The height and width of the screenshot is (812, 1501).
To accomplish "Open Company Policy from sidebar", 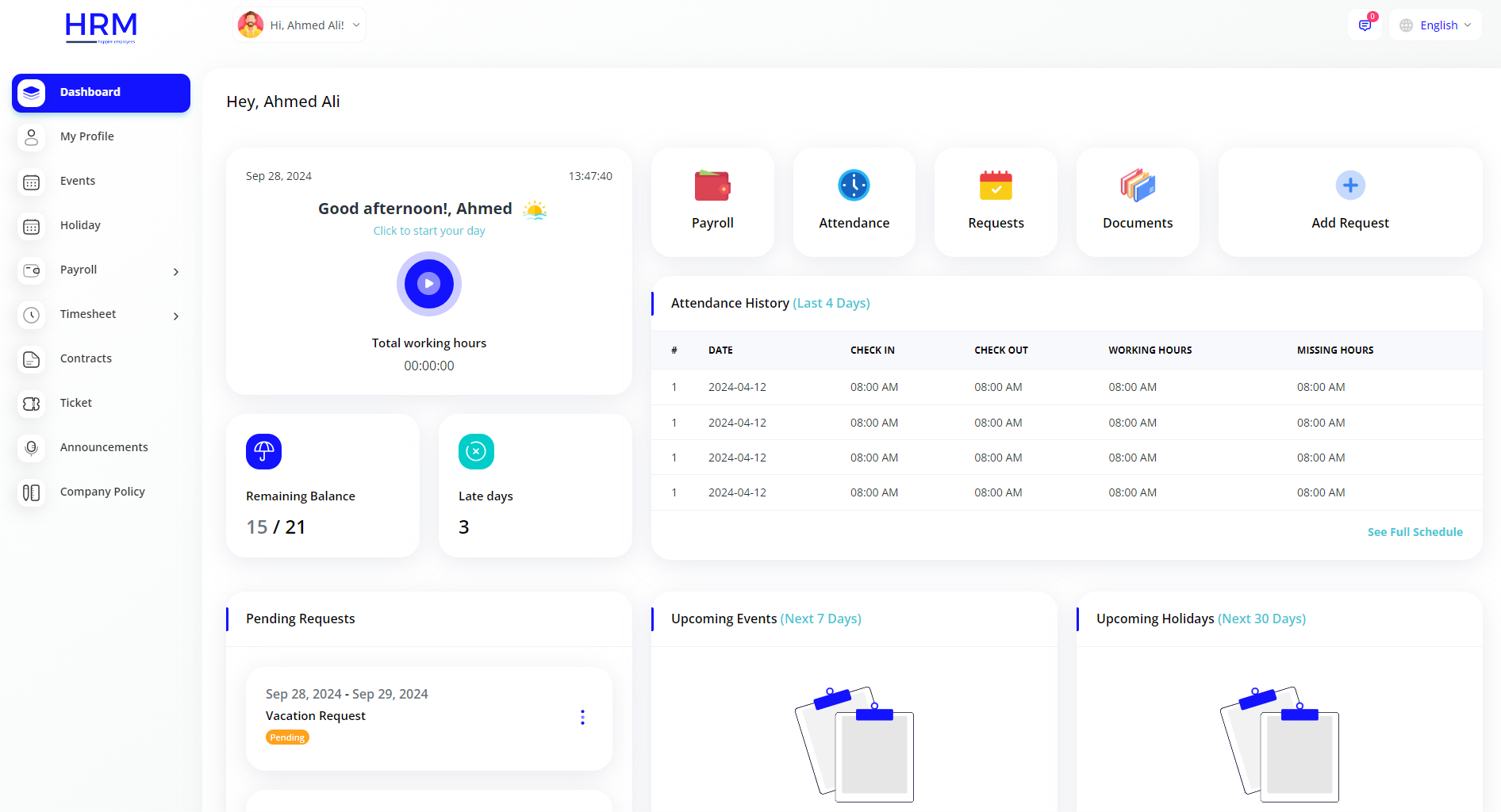I will coord(102,492).
